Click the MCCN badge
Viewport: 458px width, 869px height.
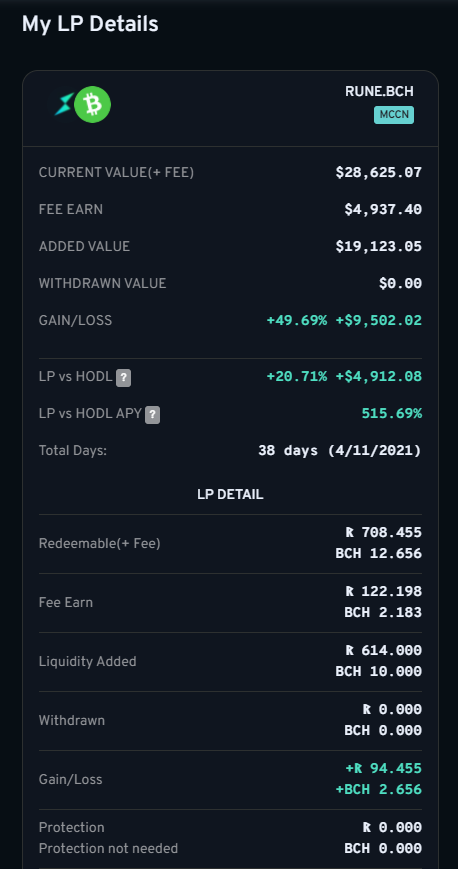(394, 115)
